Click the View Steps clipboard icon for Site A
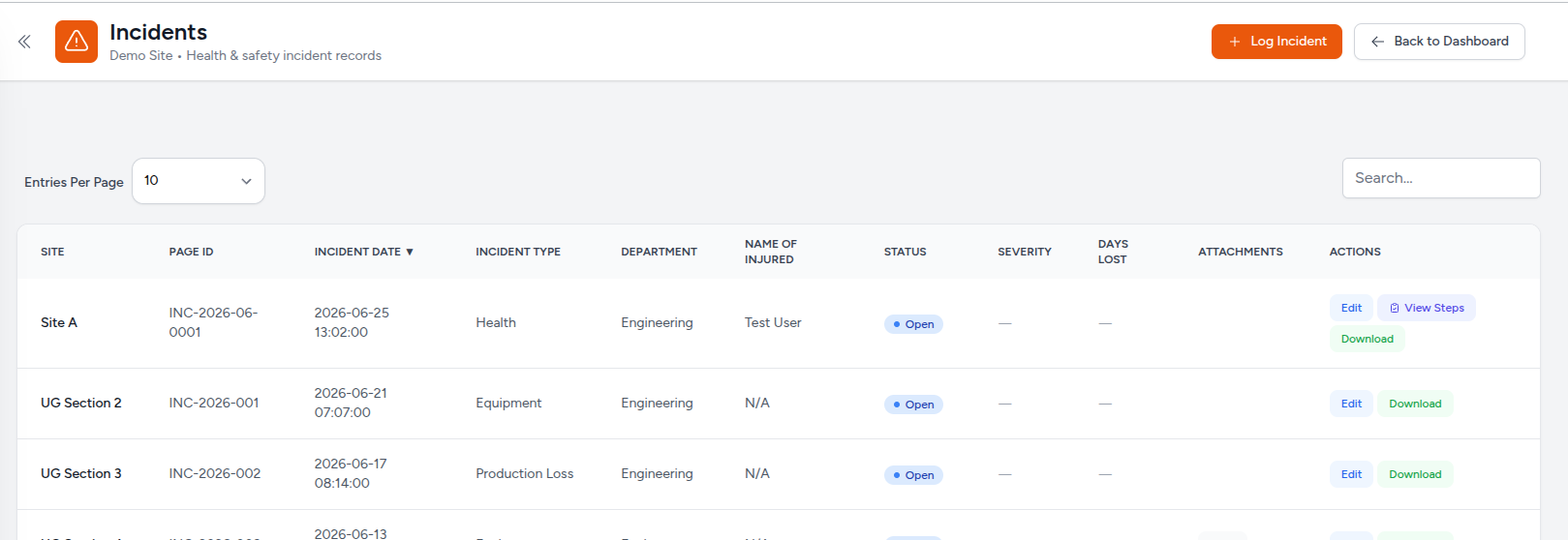The image size is (1568, 540). tap(1395, 308)
